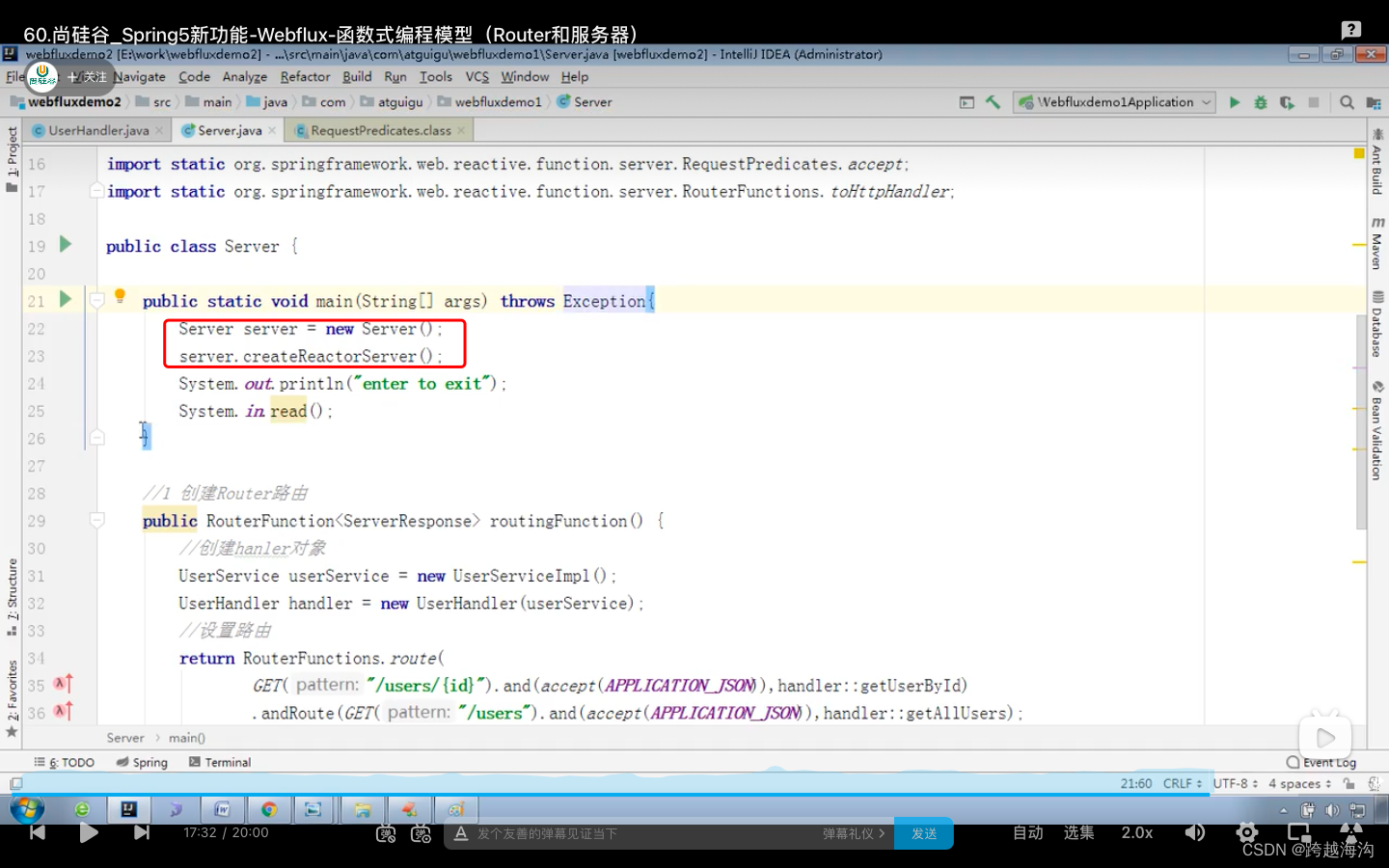This screenshot has height=868, width=1389.
Task: Click the Run with Coverage shield icon
Action: (x=1287, y=102)
